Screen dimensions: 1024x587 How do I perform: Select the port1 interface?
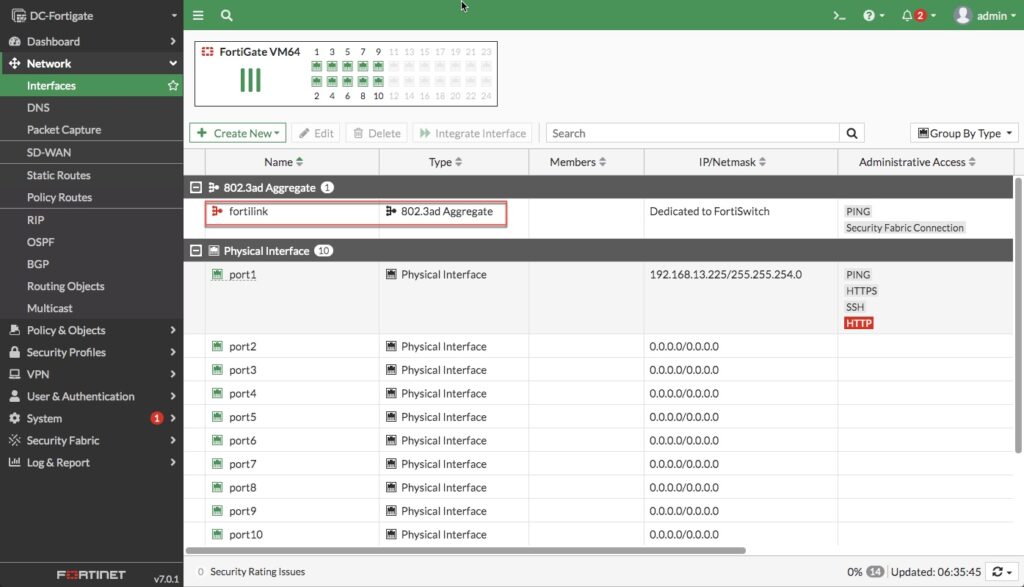242,275
